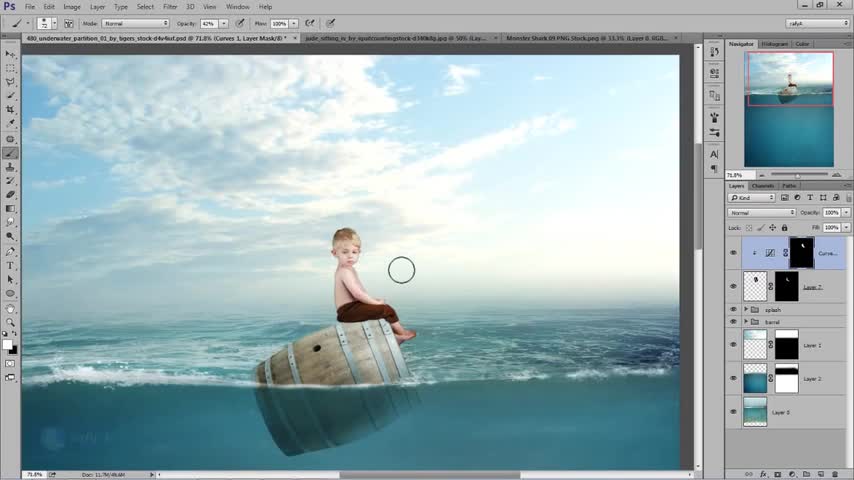Select the Path Selection tool
Screen dimensions: 854x480
(x=10, y=280)
